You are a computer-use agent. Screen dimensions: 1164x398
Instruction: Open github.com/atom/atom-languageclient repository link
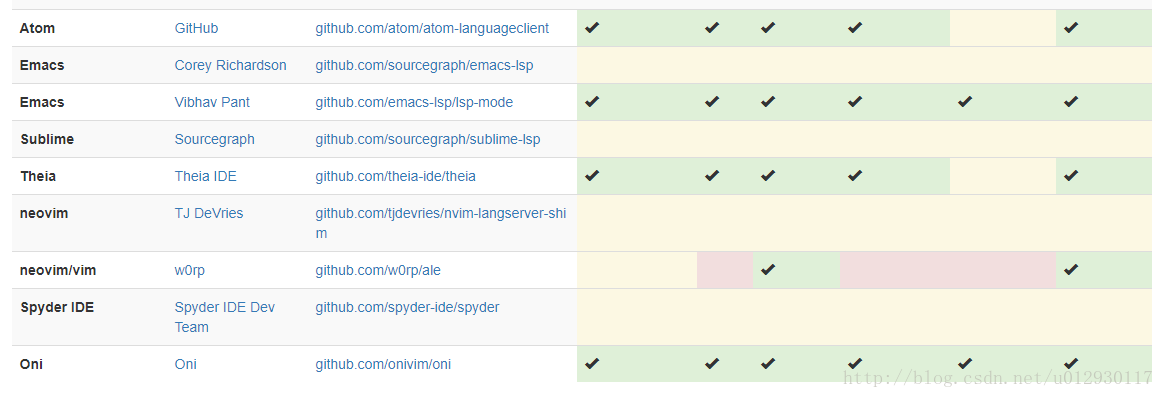(x=432, y=28)
